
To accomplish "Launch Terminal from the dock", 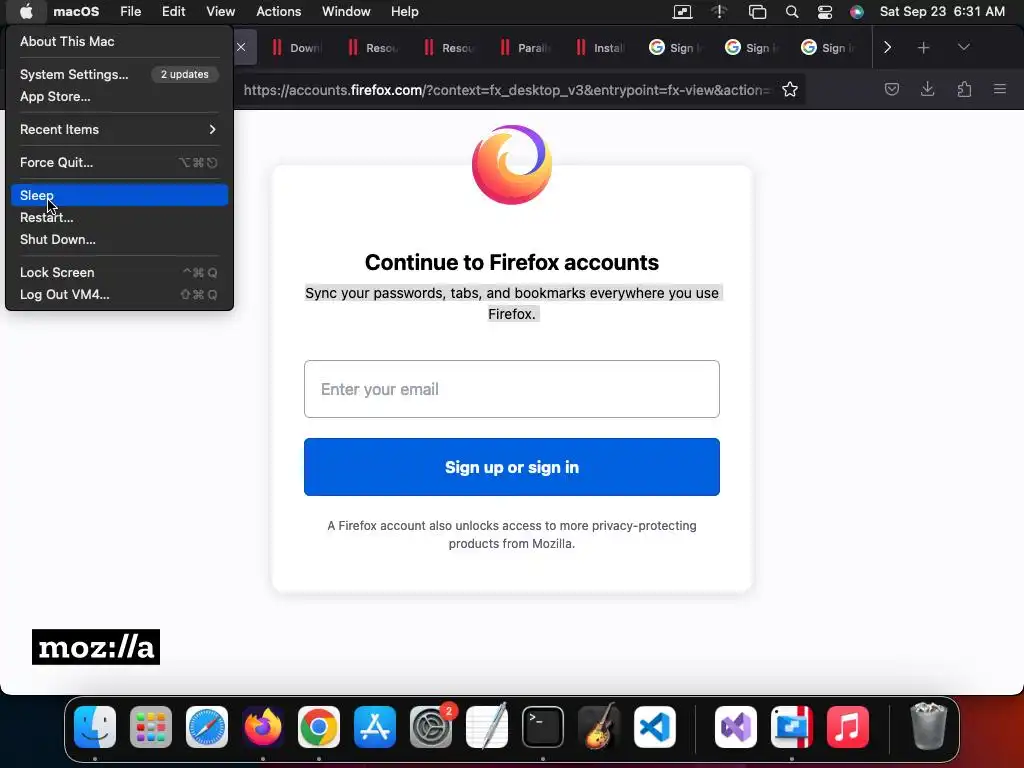I will (543, 727).
